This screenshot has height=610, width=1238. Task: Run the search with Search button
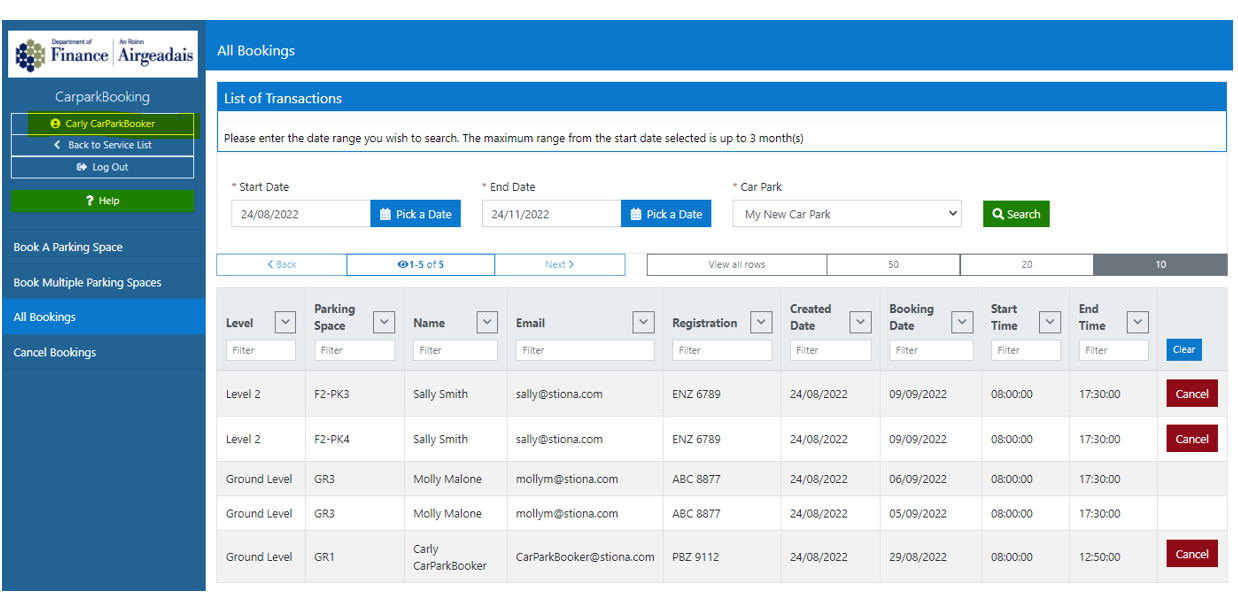coord(1015,214)
